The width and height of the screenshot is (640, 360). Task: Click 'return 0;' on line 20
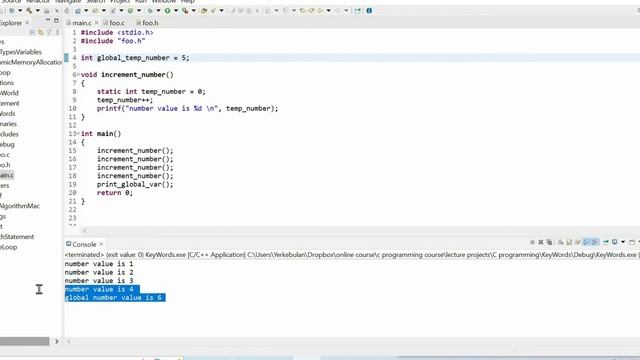click(x=115, y=193)
